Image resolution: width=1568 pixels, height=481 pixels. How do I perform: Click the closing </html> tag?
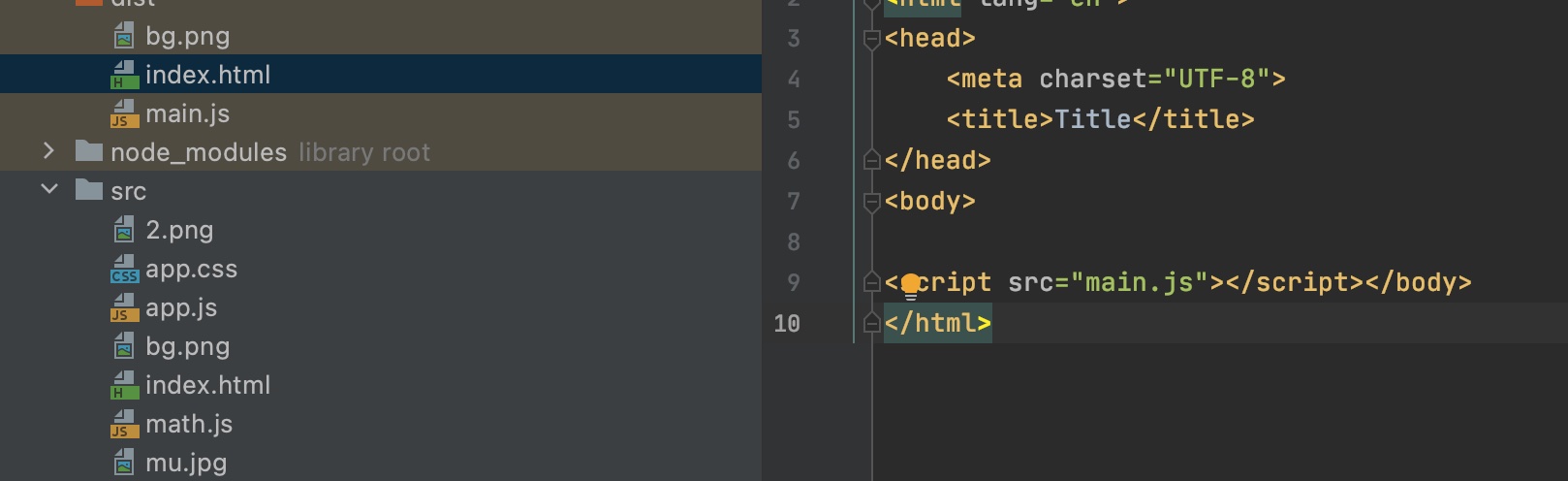click(x=938, y=323)
